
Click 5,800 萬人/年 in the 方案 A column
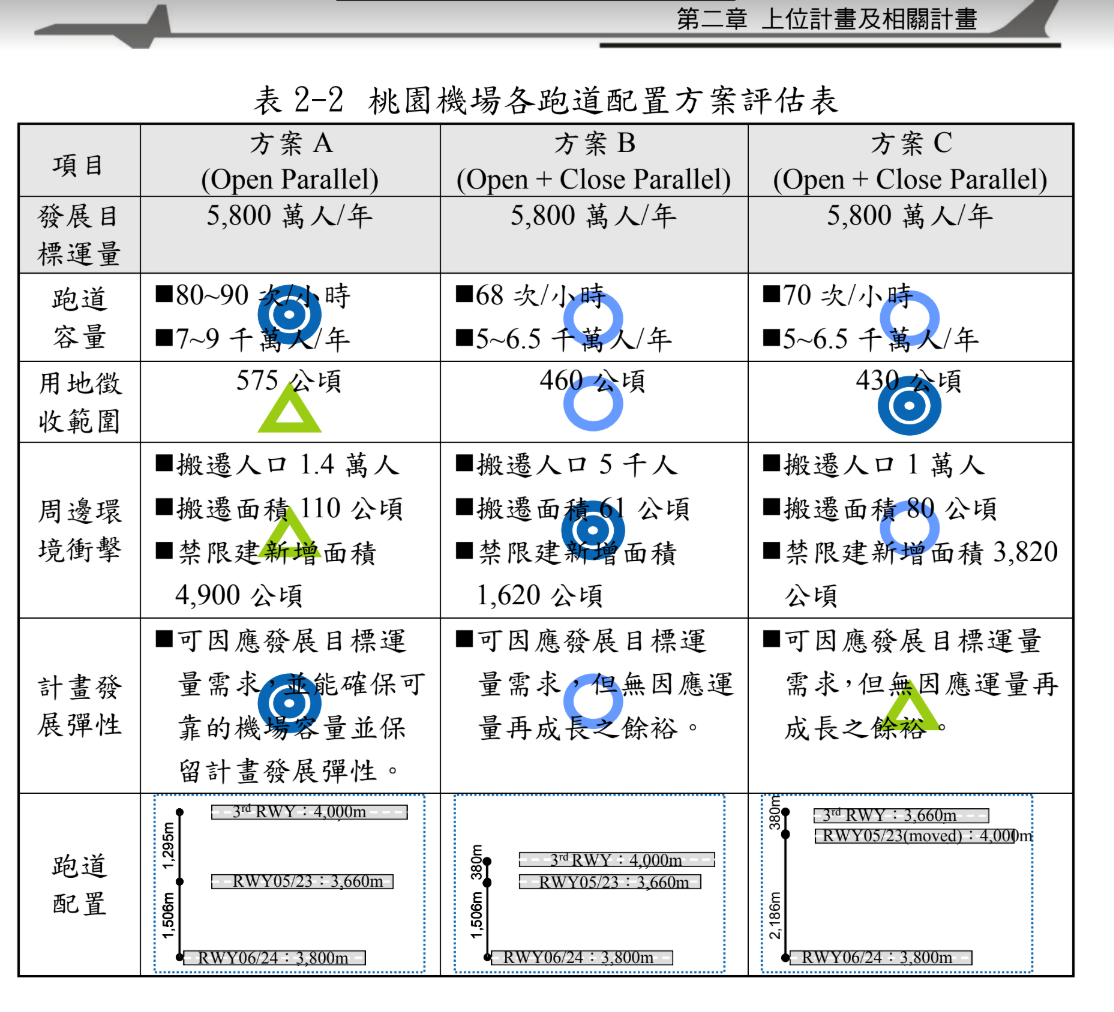point(289,215)
